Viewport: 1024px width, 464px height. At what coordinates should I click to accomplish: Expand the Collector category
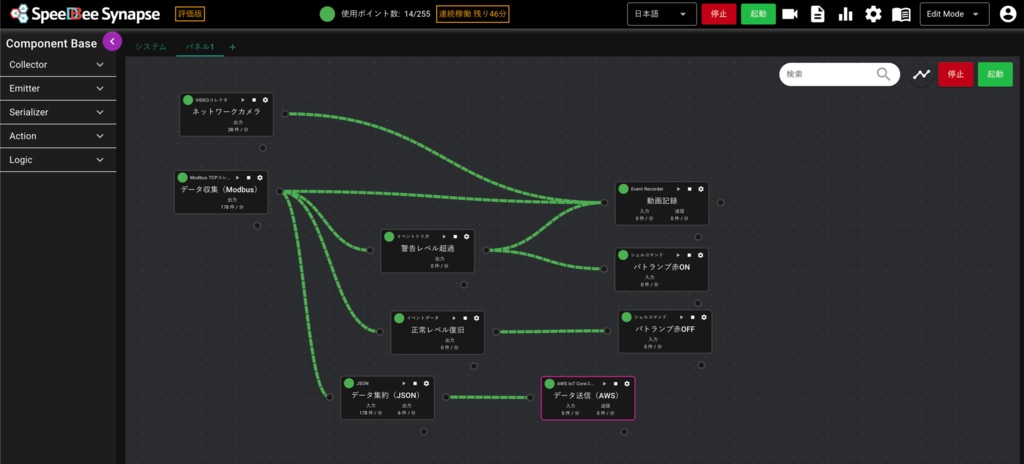coord(57,65)
